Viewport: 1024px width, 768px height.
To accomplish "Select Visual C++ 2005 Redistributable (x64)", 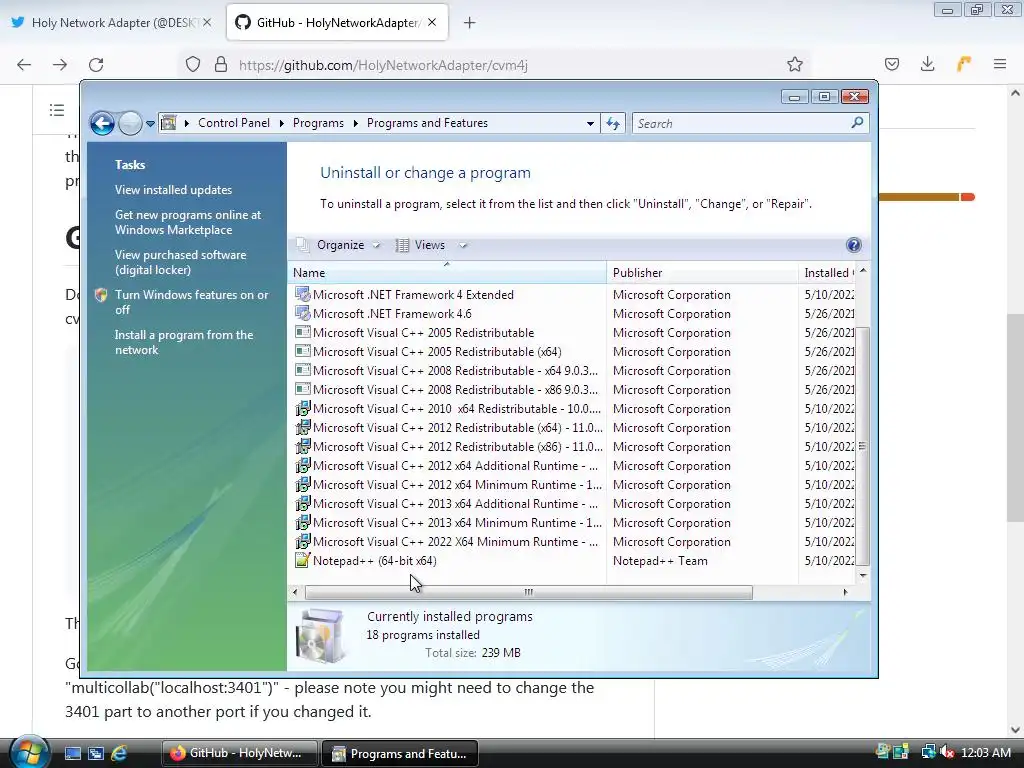I will [x=437, y=351].
